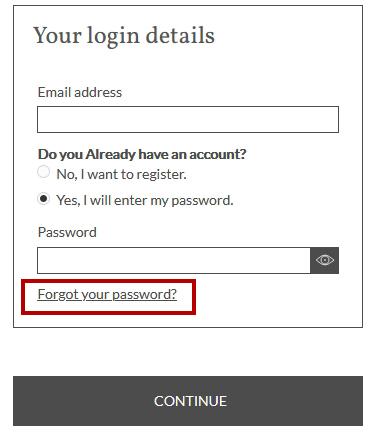Reset your password via the underlined link
The width and height of the screenshot is (380, 439).
107,294
